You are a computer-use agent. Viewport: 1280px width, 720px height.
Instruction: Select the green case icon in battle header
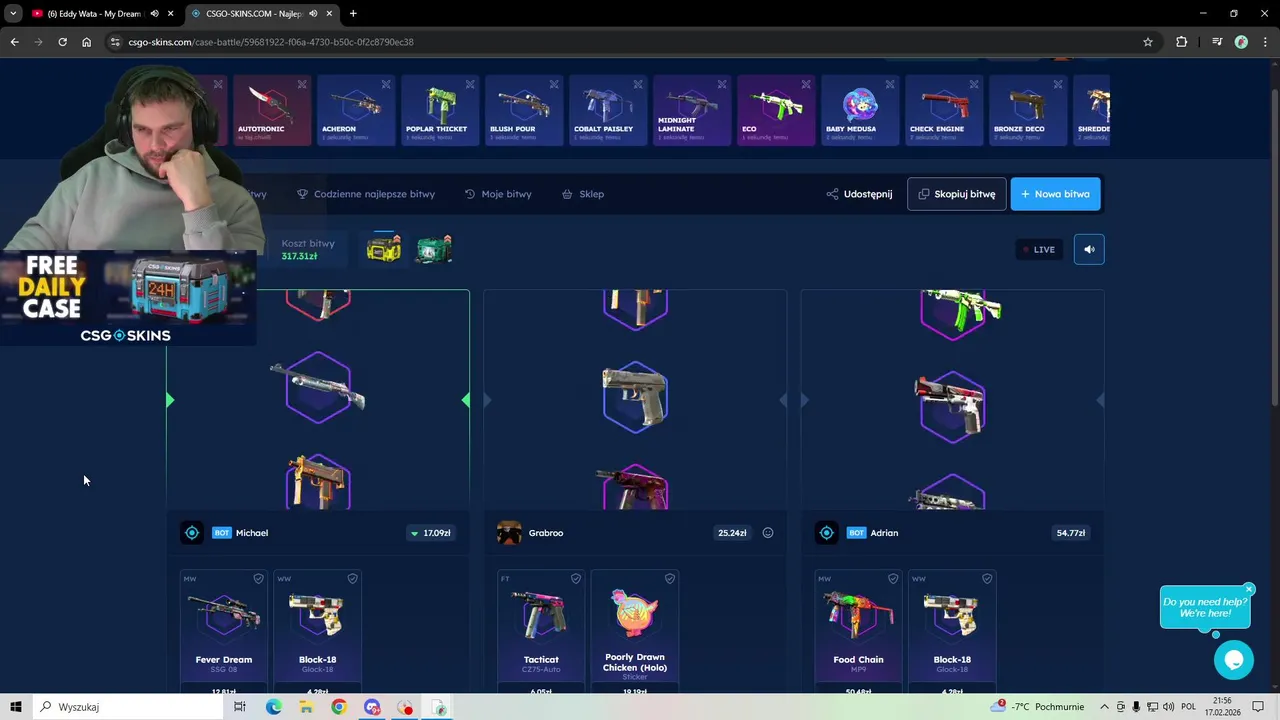434,249
